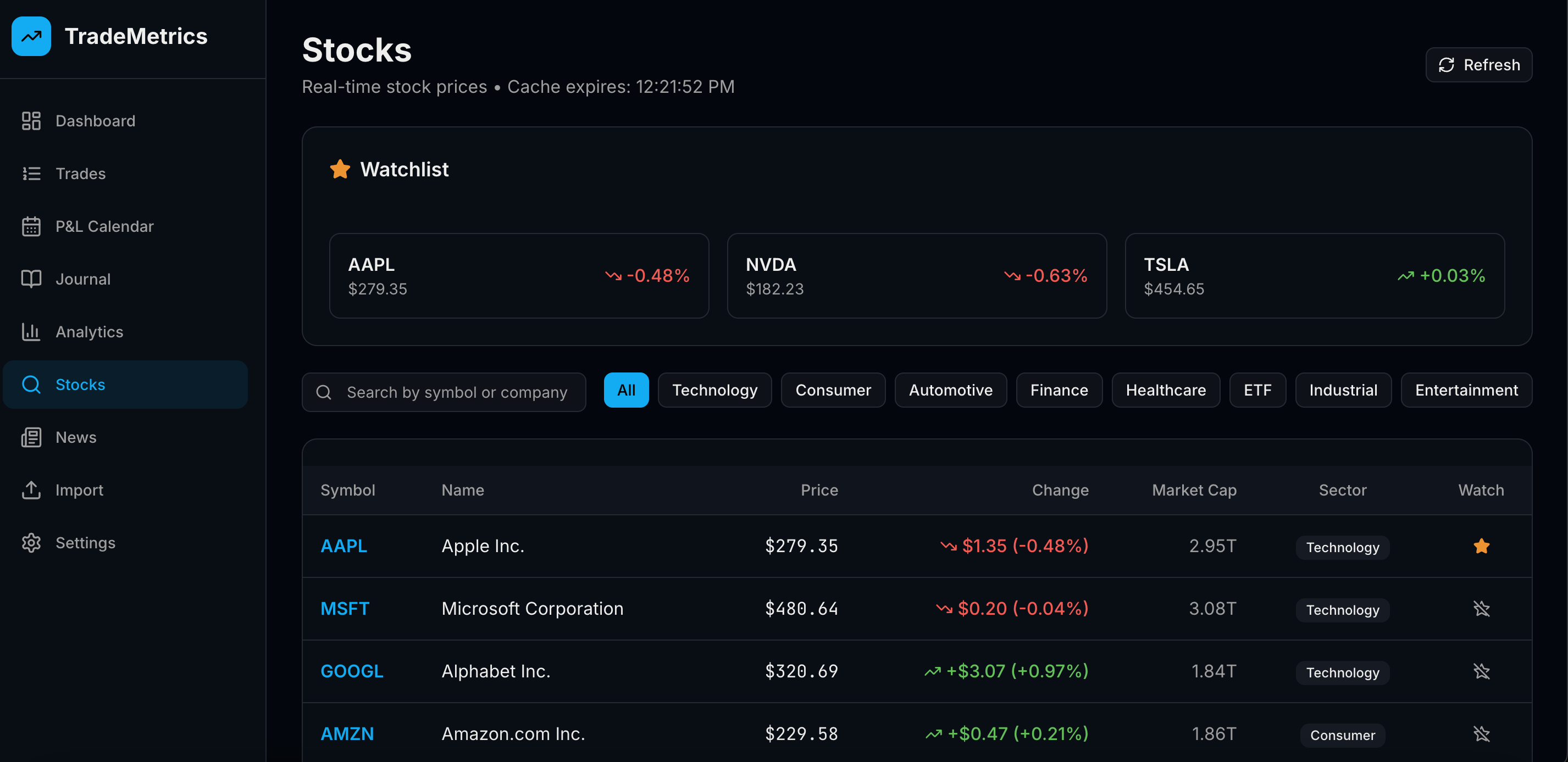Add MSFT to the watchlist

coord(1481,609)
